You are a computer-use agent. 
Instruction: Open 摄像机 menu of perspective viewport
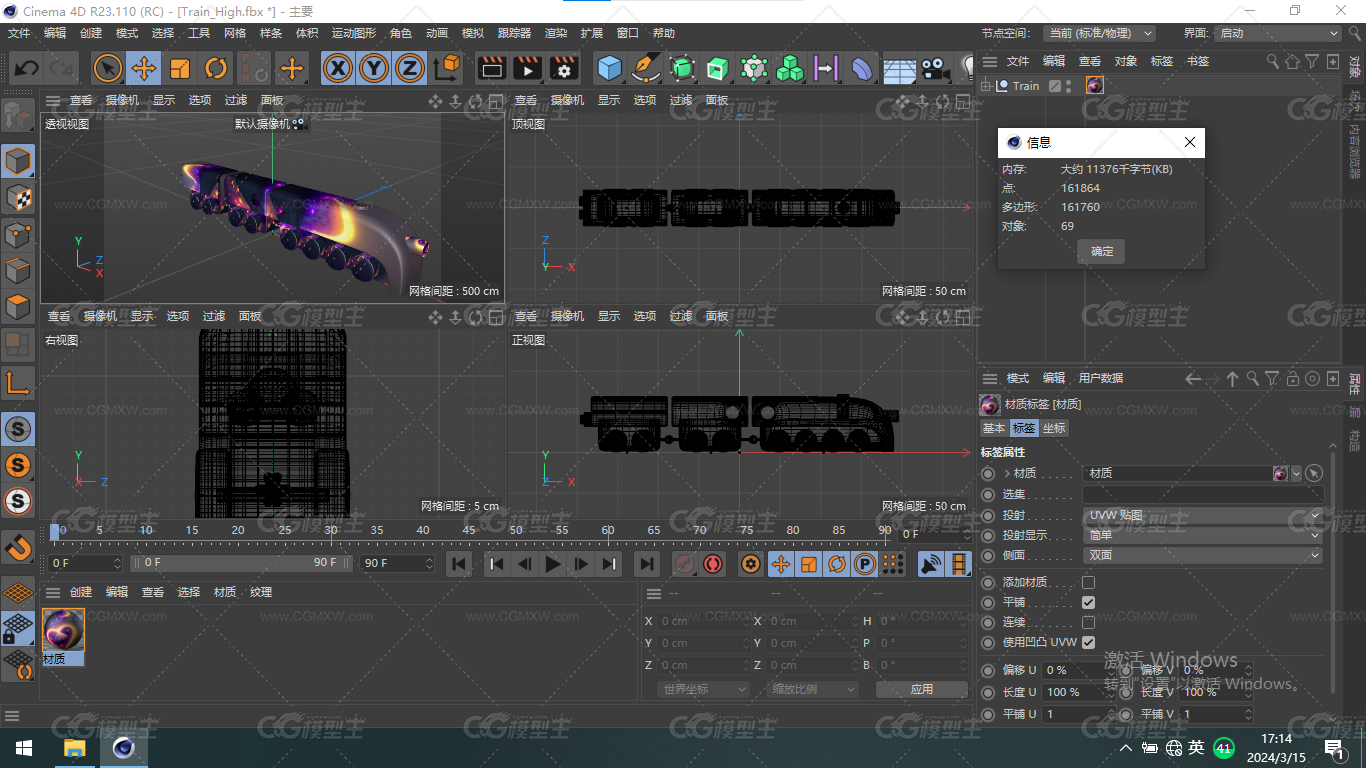123,100
